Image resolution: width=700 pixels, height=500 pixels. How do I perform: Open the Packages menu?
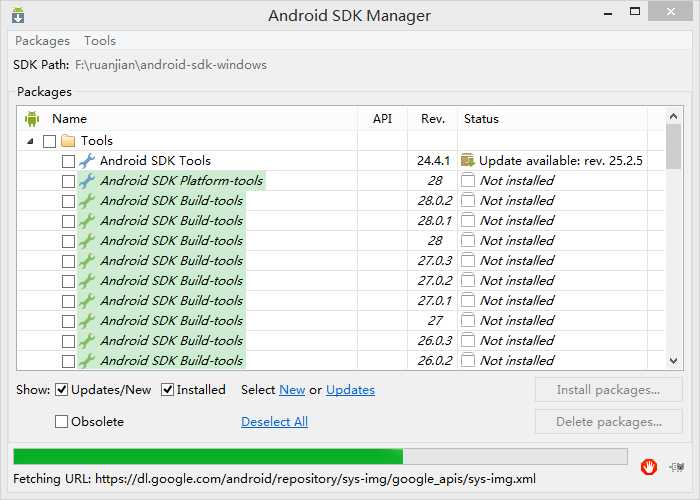pyautogui.click(x=42, y=41)
